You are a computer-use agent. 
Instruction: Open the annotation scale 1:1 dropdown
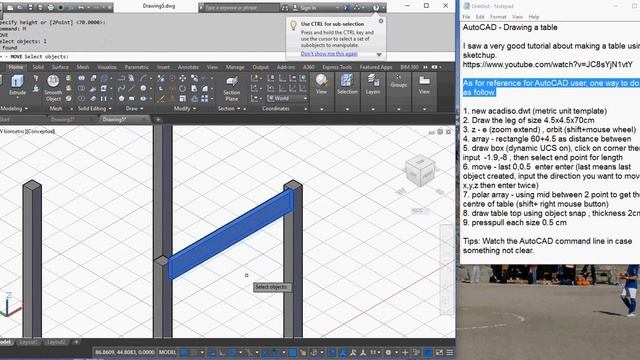[375, 352]
